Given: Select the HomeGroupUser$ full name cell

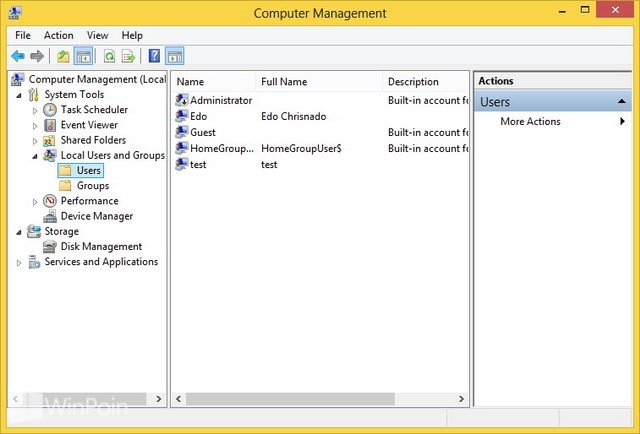Looking at the screenshot, I should coord(301,149).
